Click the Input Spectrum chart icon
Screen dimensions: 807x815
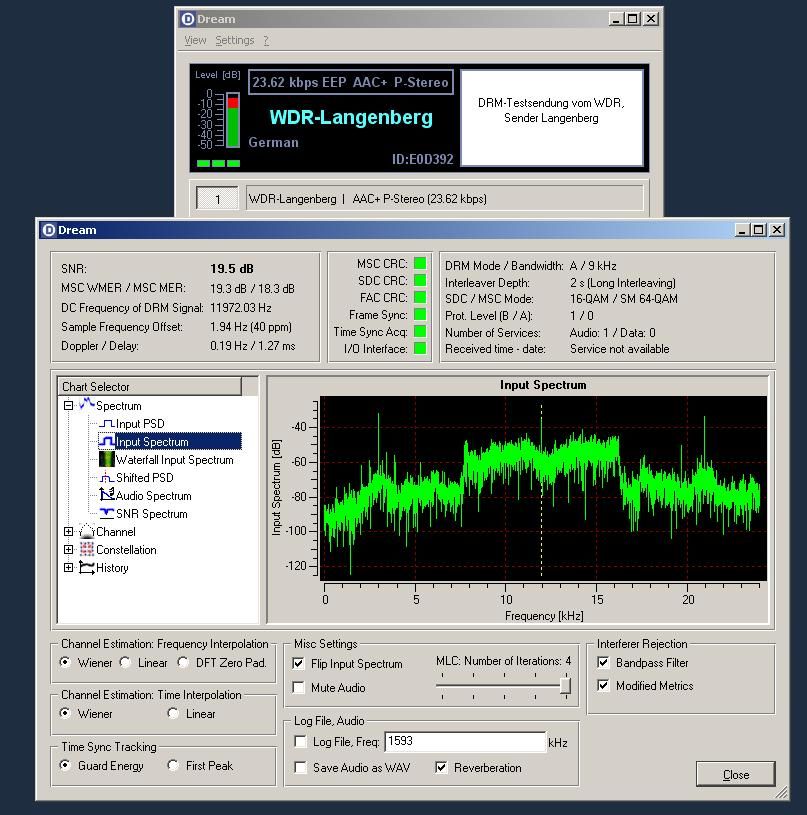pos(107,441)
